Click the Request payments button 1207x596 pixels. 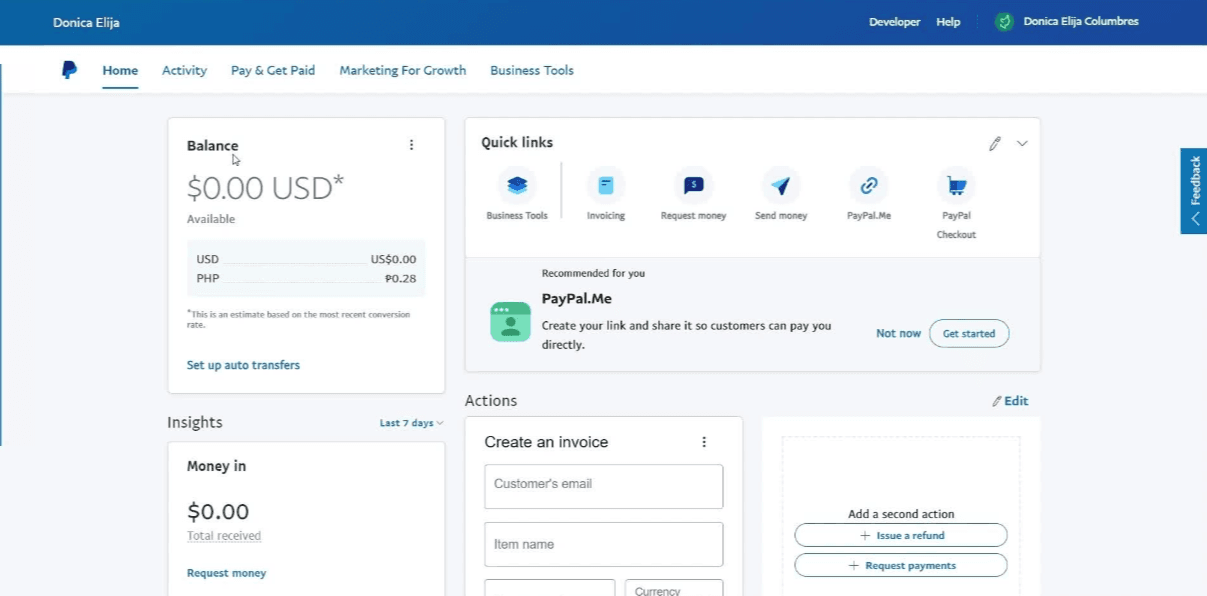(901, 565)
